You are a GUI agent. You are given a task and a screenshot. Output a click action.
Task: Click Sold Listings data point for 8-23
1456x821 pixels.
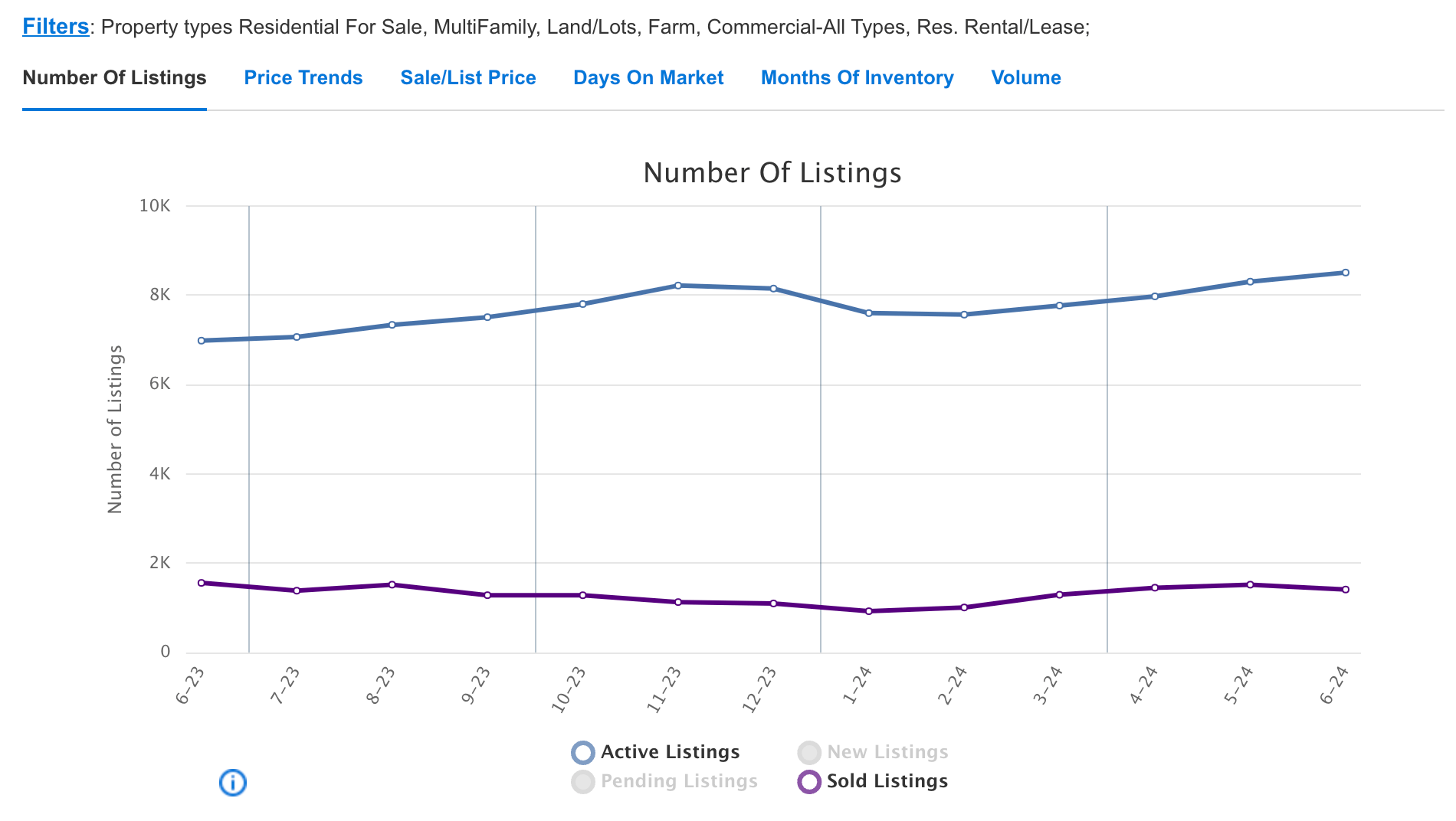(392, 584)
